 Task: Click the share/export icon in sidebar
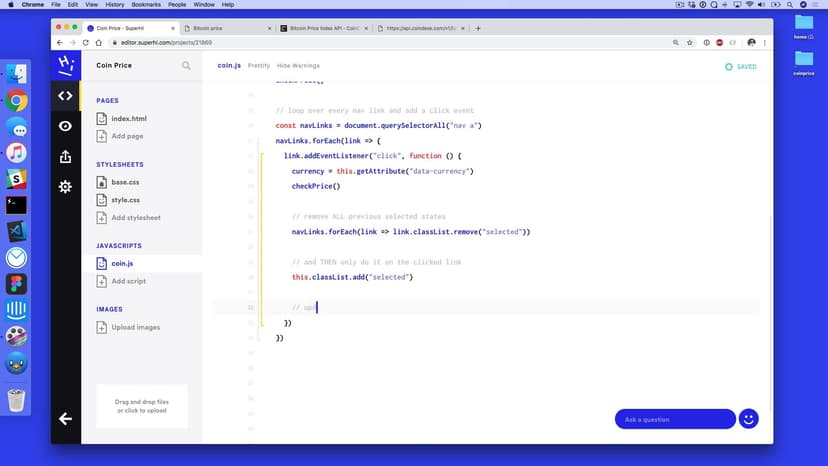66,157
